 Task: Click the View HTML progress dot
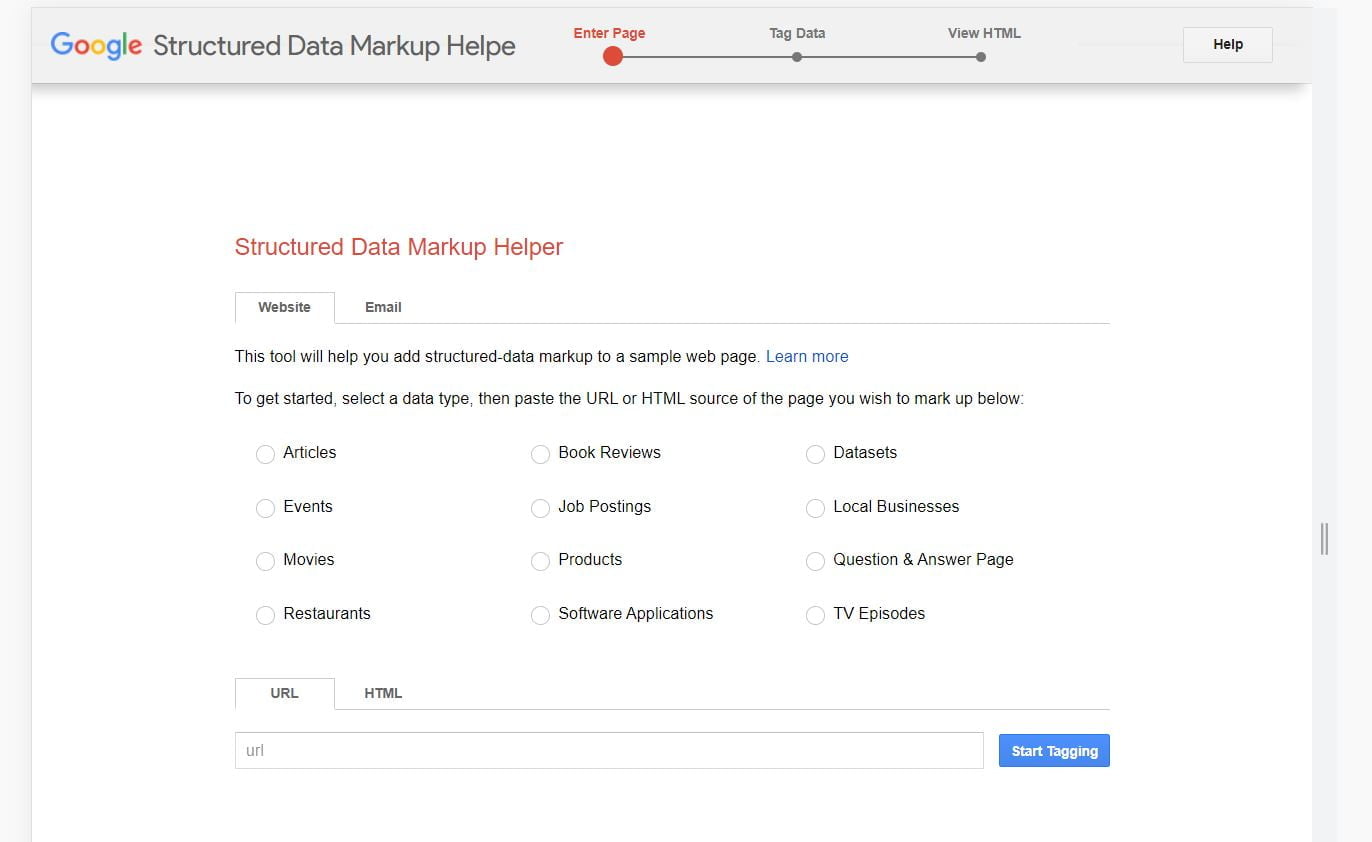(980, 57)
